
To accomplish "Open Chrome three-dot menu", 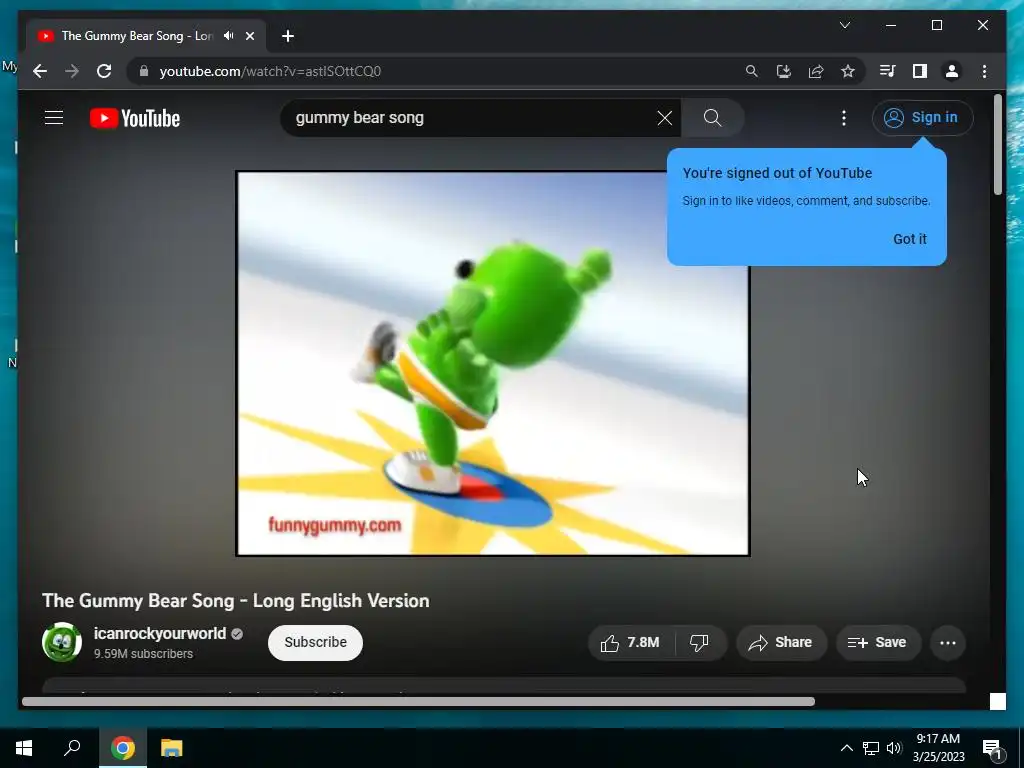I will coord(984,71).
